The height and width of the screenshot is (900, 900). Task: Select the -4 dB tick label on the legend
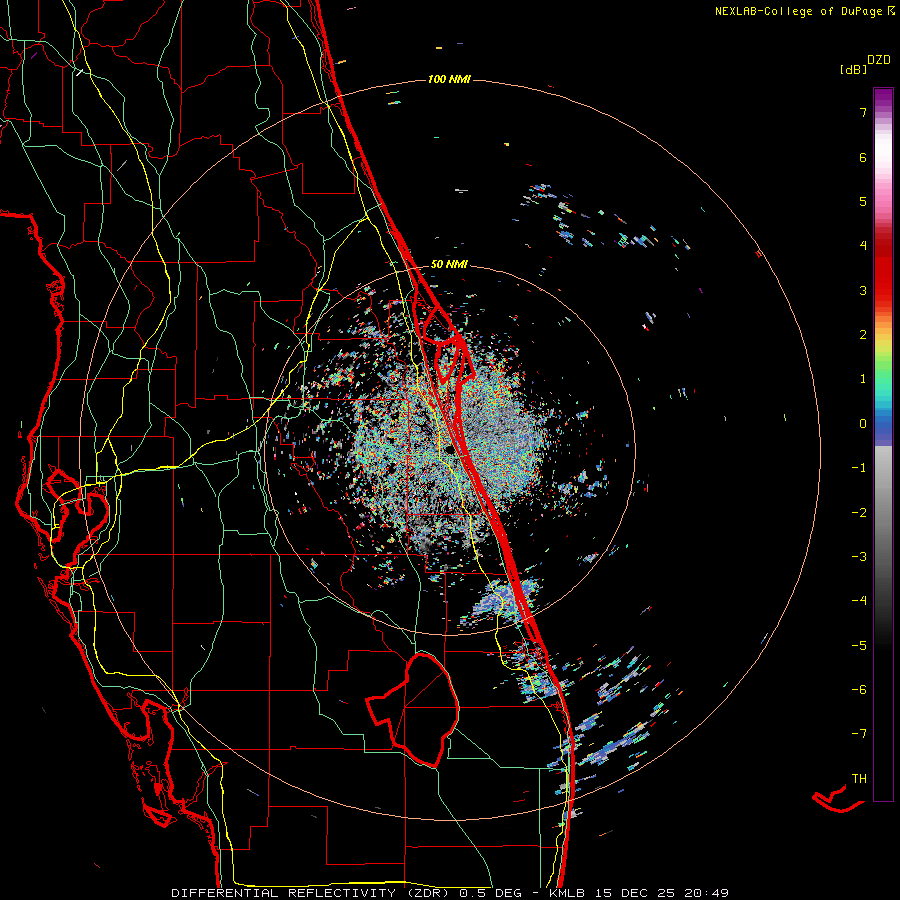(x=859, y=601)
